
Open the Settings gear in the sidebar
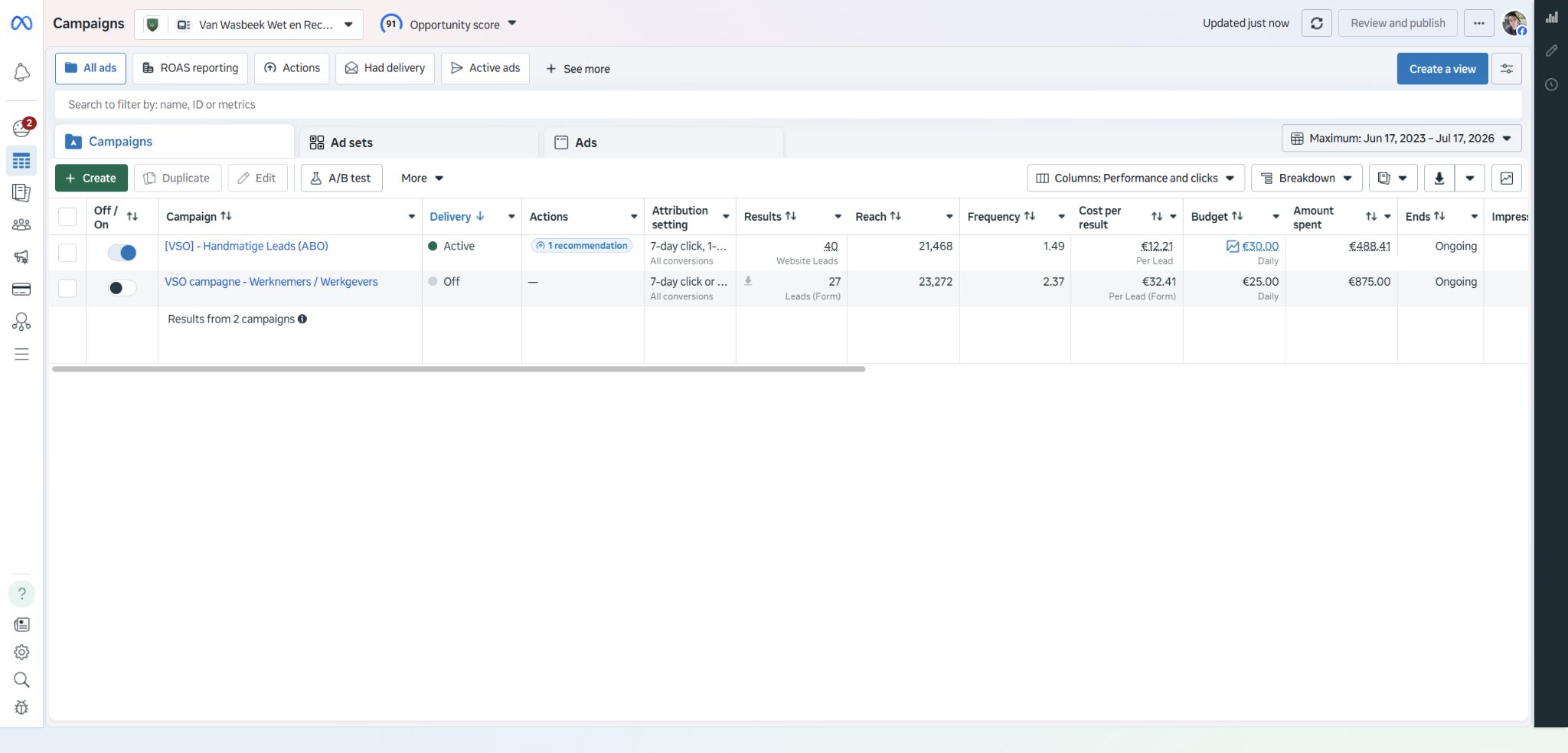click(x=21, y=652)
